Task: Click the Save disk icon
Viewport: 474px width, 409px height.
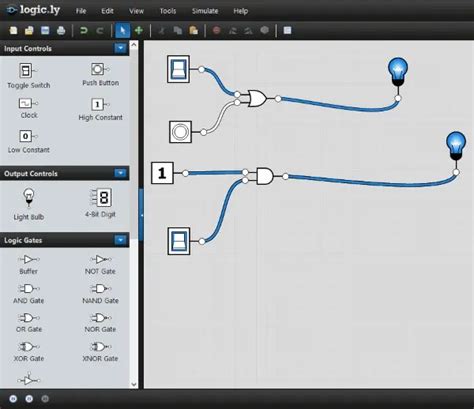Action: pyautogui.click(x=45, y=31)
